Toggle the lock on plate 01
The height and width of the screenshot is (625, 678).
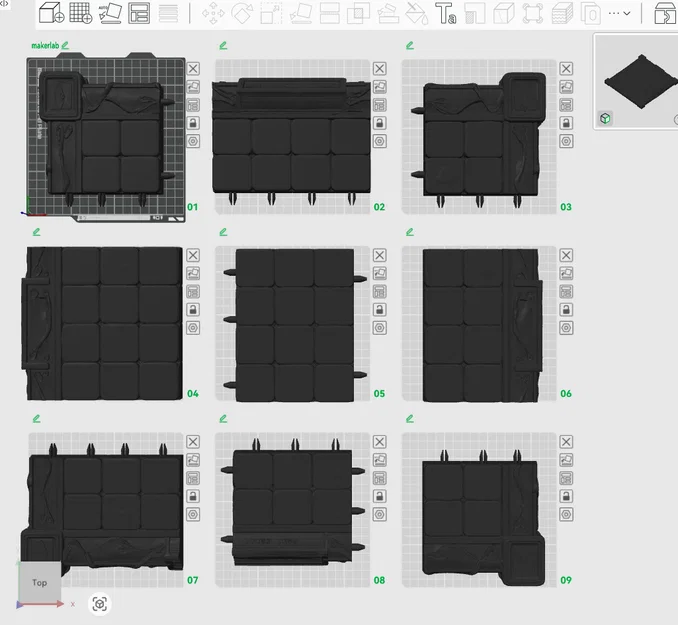coord(193,123)
